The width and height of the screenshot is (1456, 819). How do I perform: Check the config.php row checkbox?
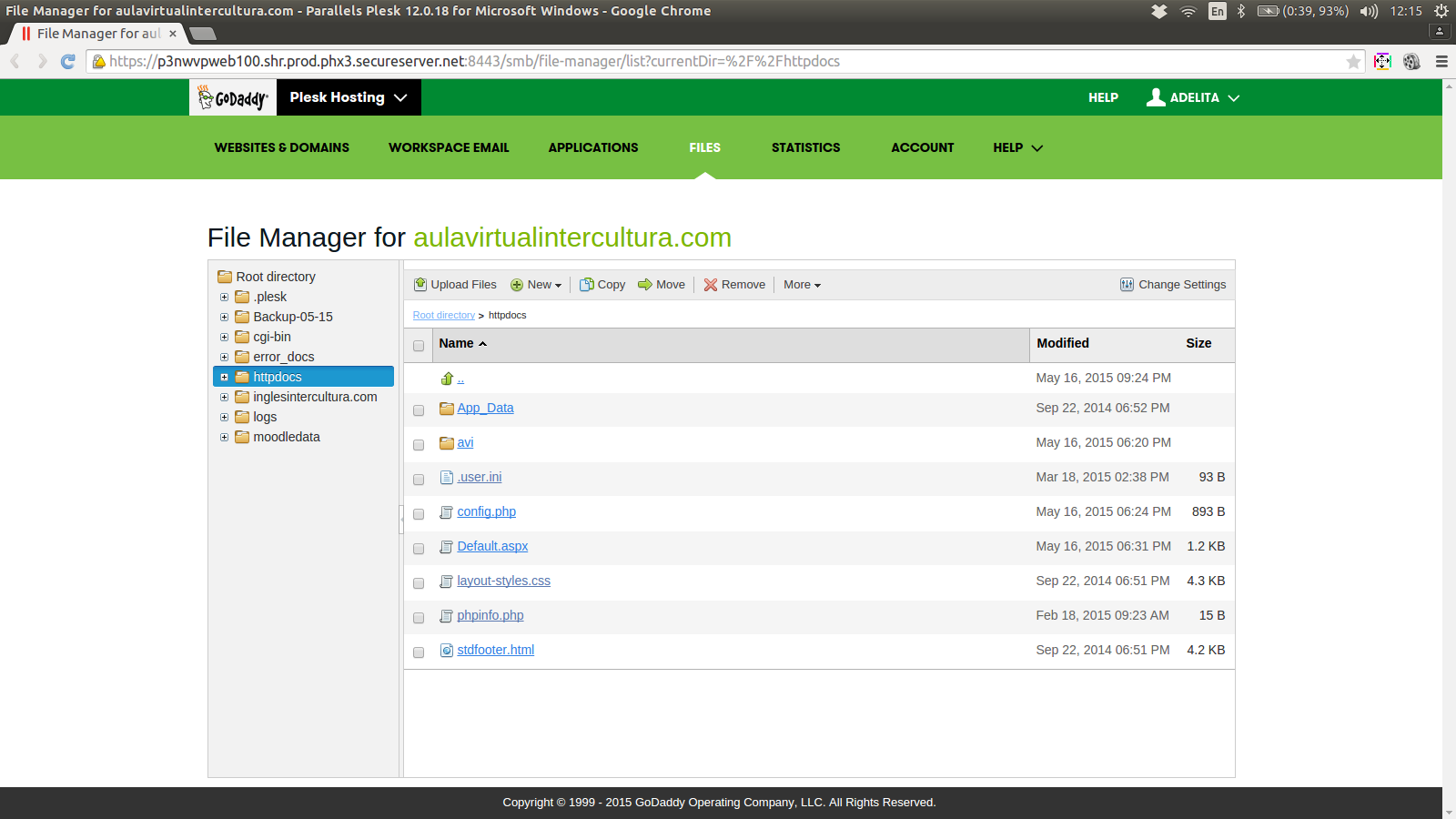click(419, 514)
